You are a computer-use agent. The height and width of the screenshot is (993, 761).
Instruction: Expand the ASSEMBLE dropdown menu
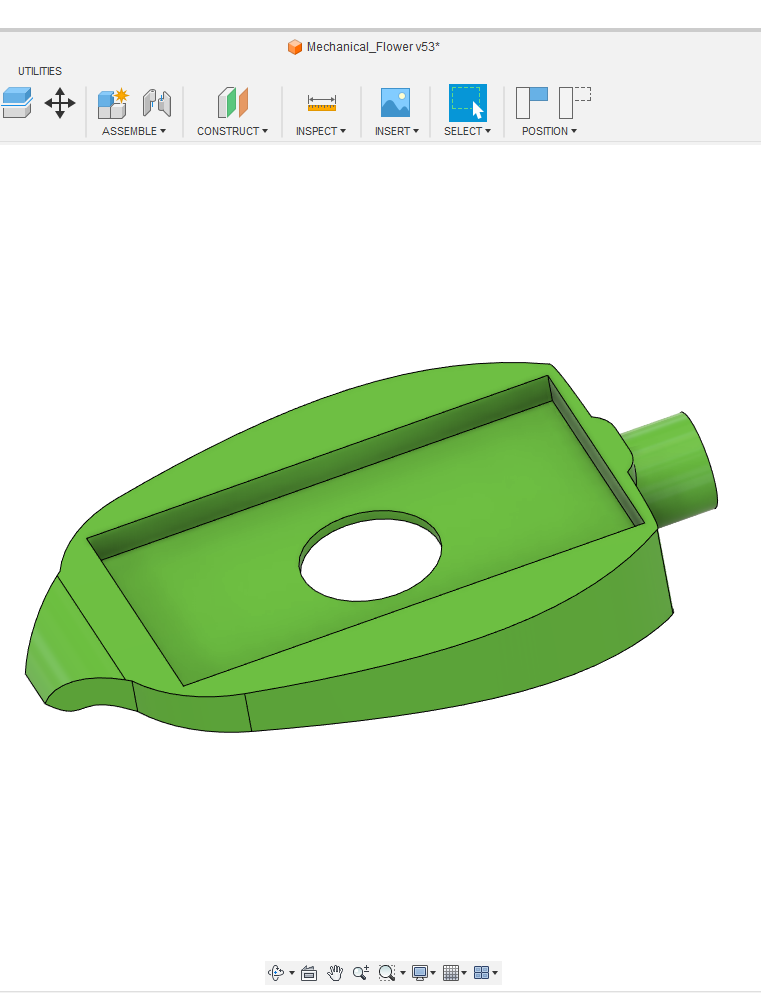click(x=134, y=131)
